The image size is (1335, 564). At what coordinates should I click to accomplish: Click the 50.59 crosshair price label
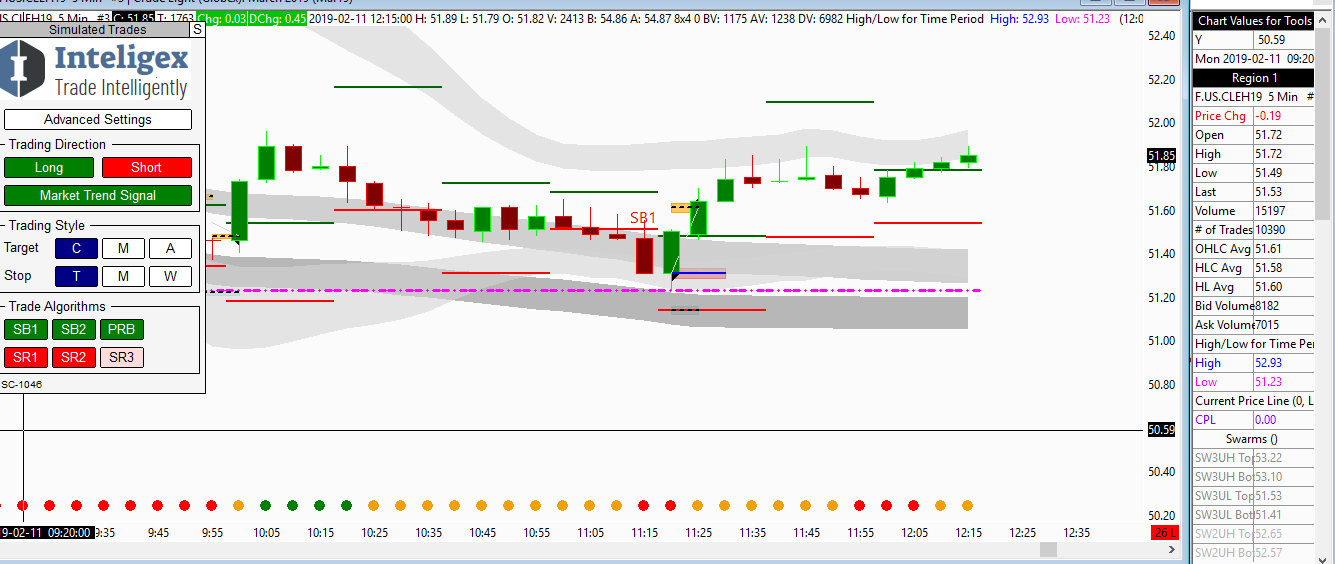click(x=1161, y=430)
